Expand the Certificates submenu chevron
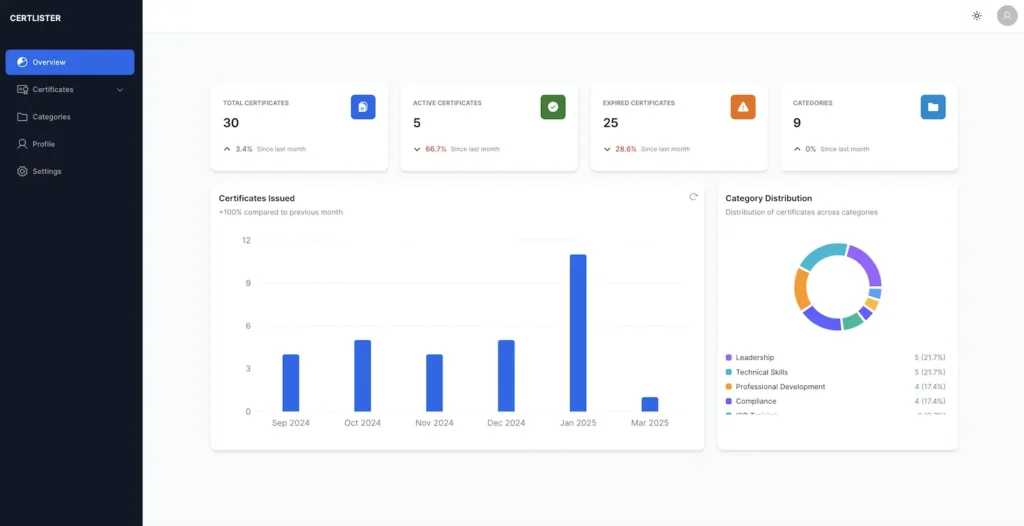 click(120, 90)
